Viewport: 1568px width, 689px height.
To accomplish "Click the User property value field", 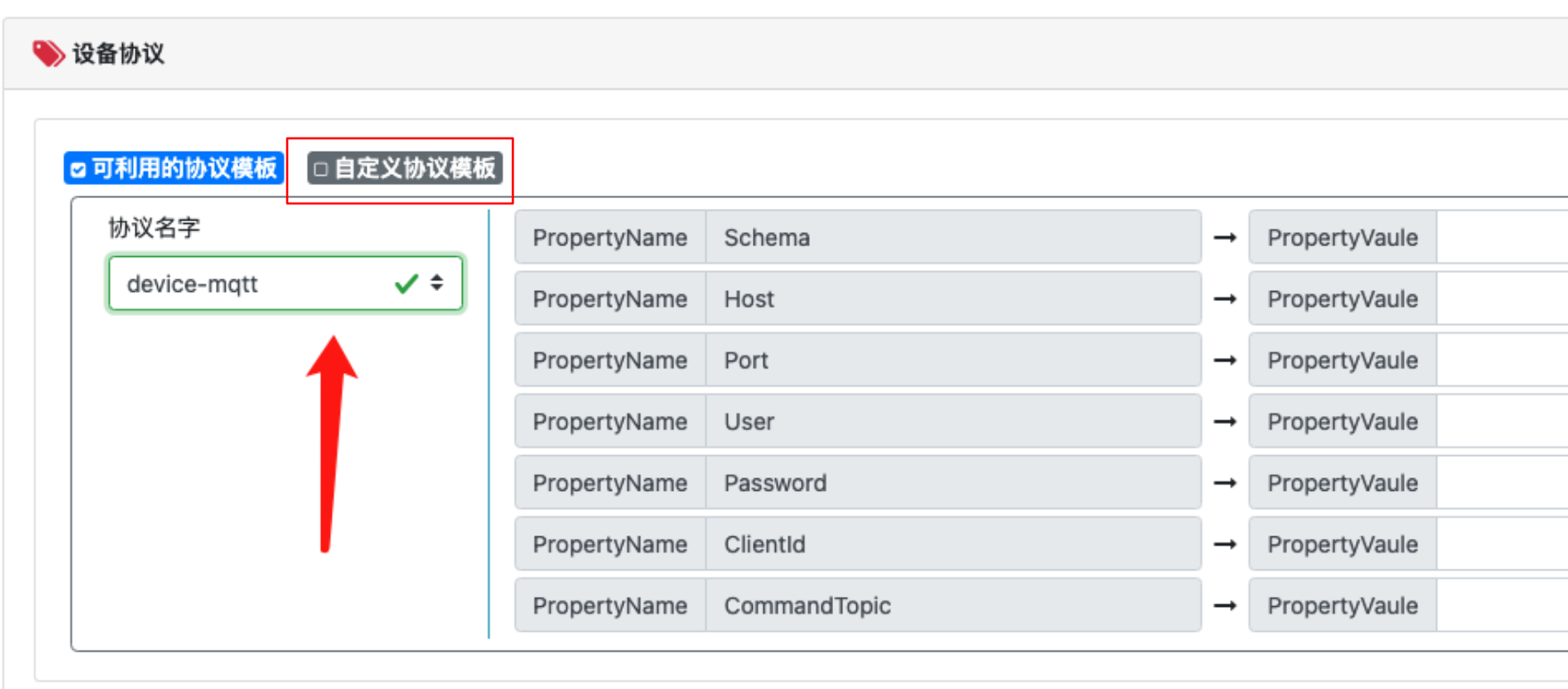I will point(1502,421).
